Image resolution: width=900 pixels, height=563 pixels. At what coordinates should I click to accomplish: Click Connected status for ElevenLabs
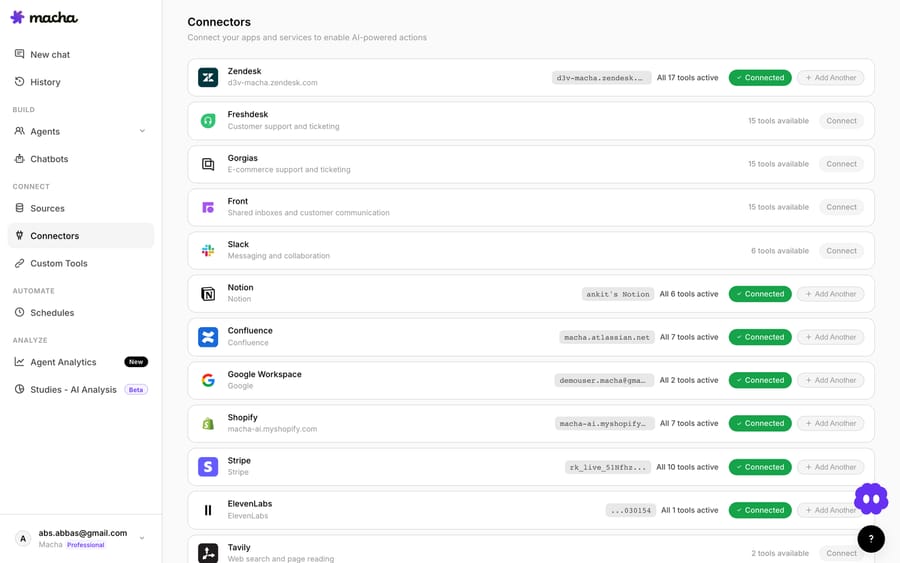click(x=760, y=510)
